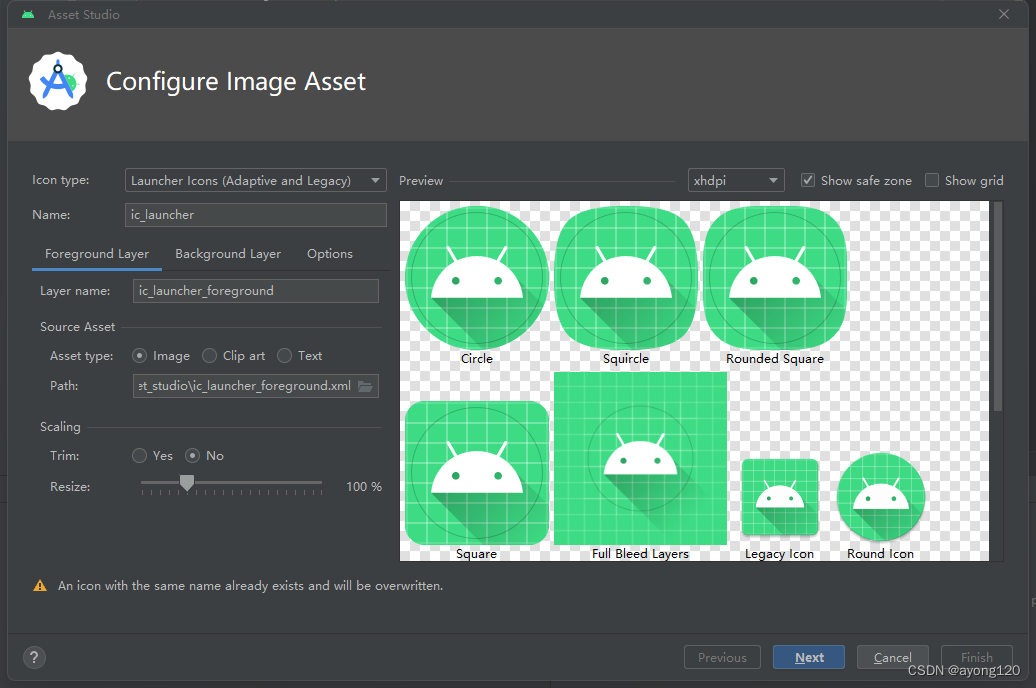Screen dimensions: 1036x688
Task: Disable the Show safe zone checkbox
Action: click(807, 180)
